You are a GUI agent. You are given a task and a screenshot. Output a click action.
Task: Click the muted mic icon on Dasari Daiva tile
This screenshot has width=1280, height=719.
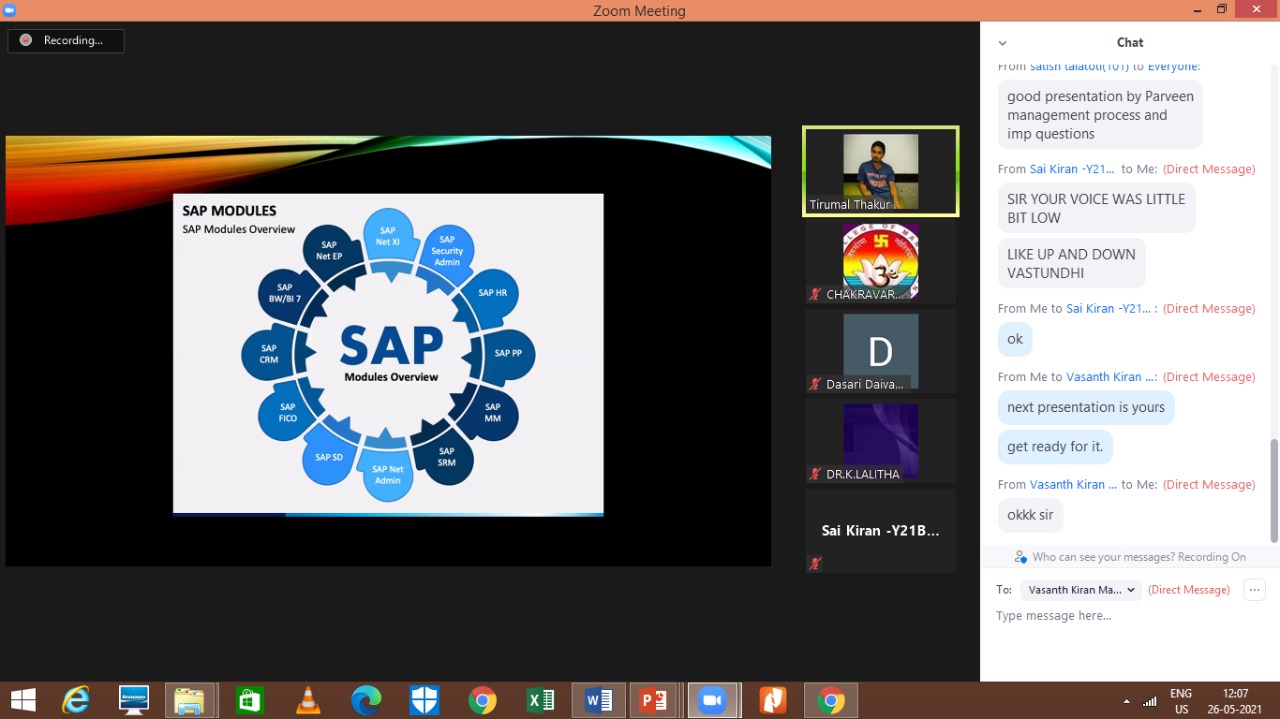point(816,384)
